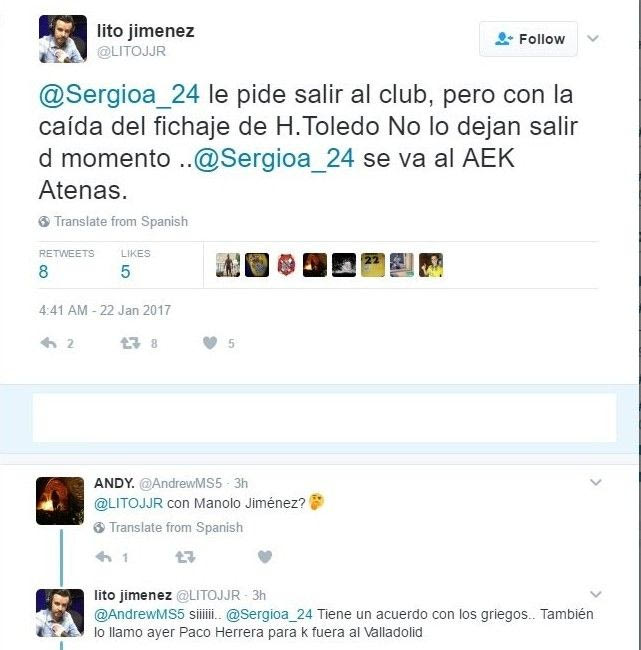The image size is (641, 650).
Task: Open options chevron next to Follow button
Action: click(593, 39)
